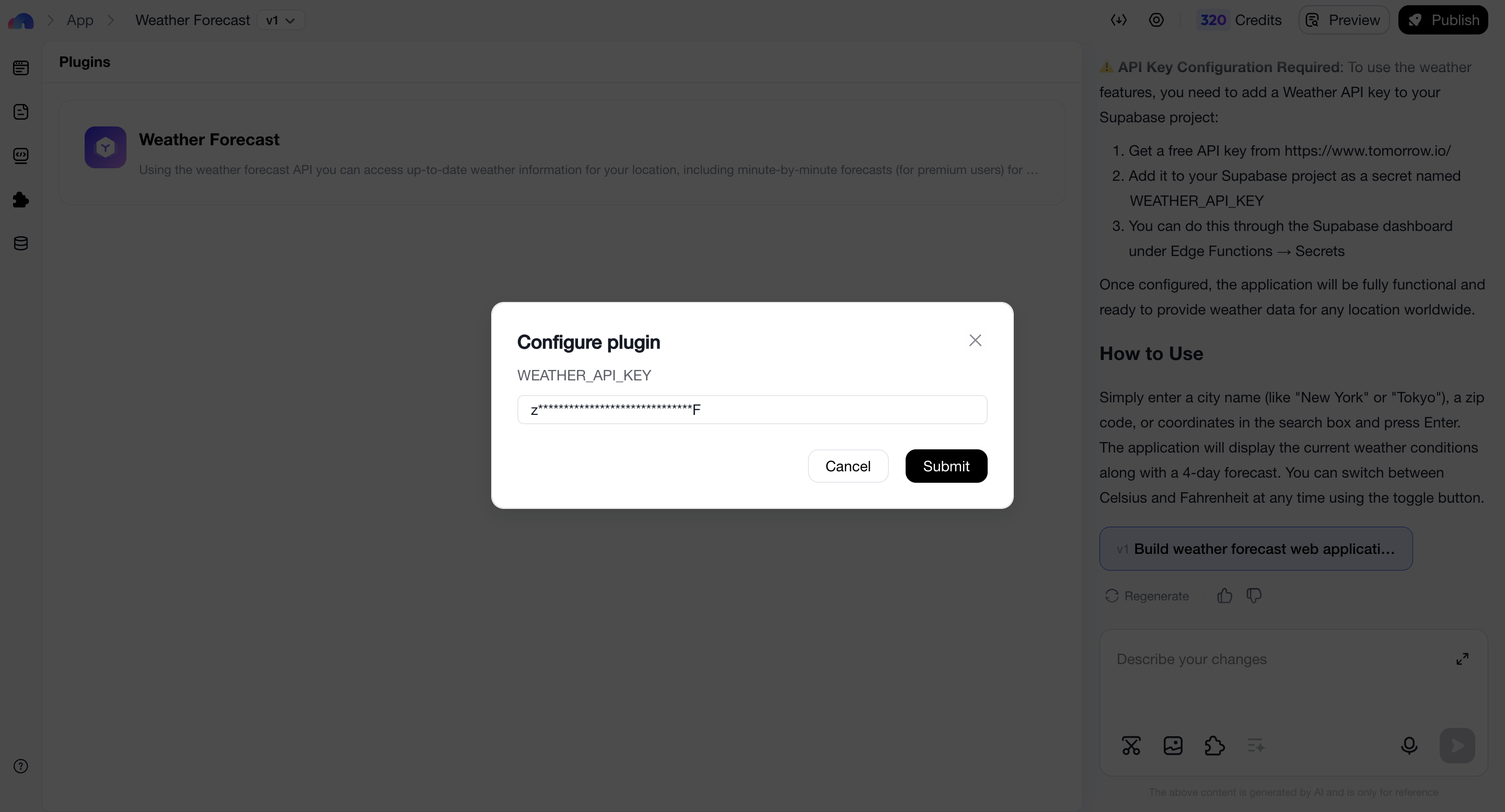Expand the Describe your changes box
This screenshot has height=812, width=1505.
(1462, 659)
